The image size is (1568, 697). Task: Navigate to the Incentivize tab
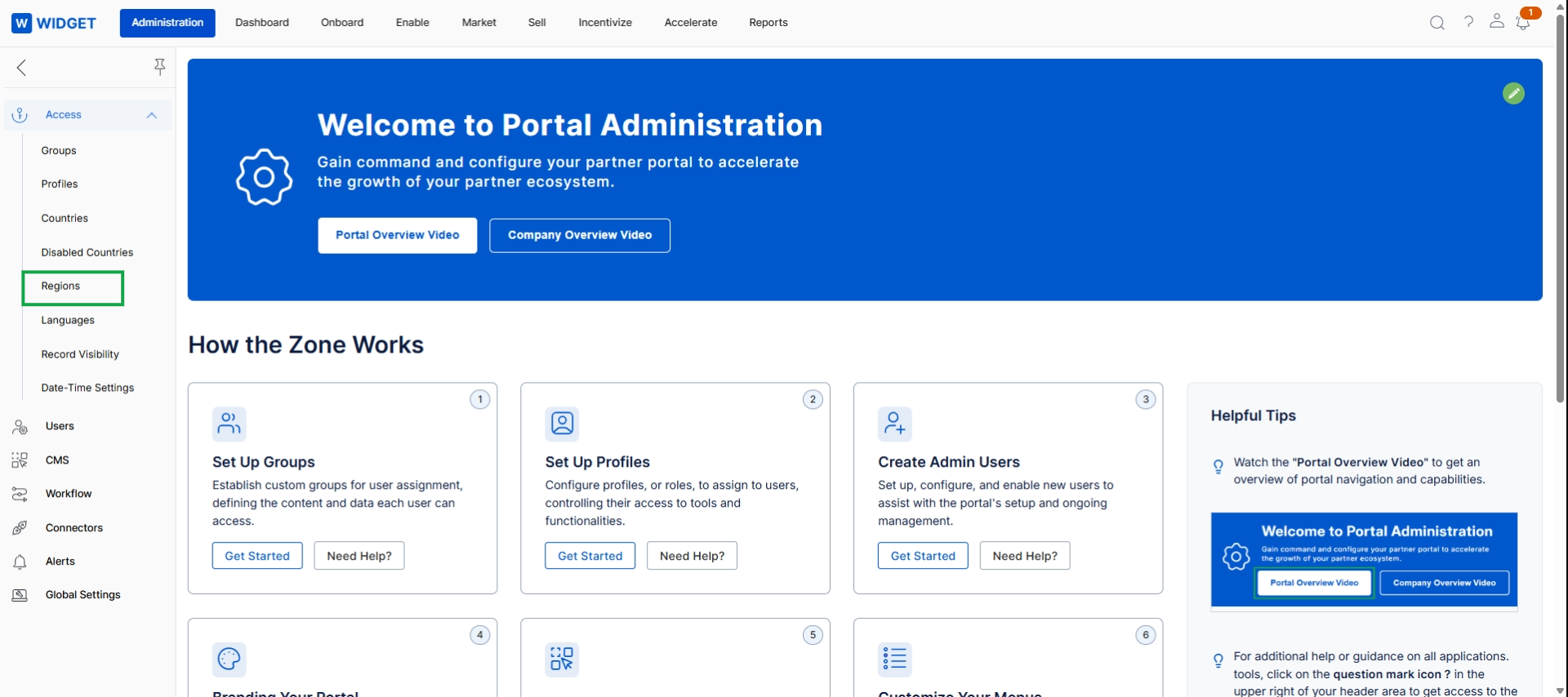[x=605, y=23]
